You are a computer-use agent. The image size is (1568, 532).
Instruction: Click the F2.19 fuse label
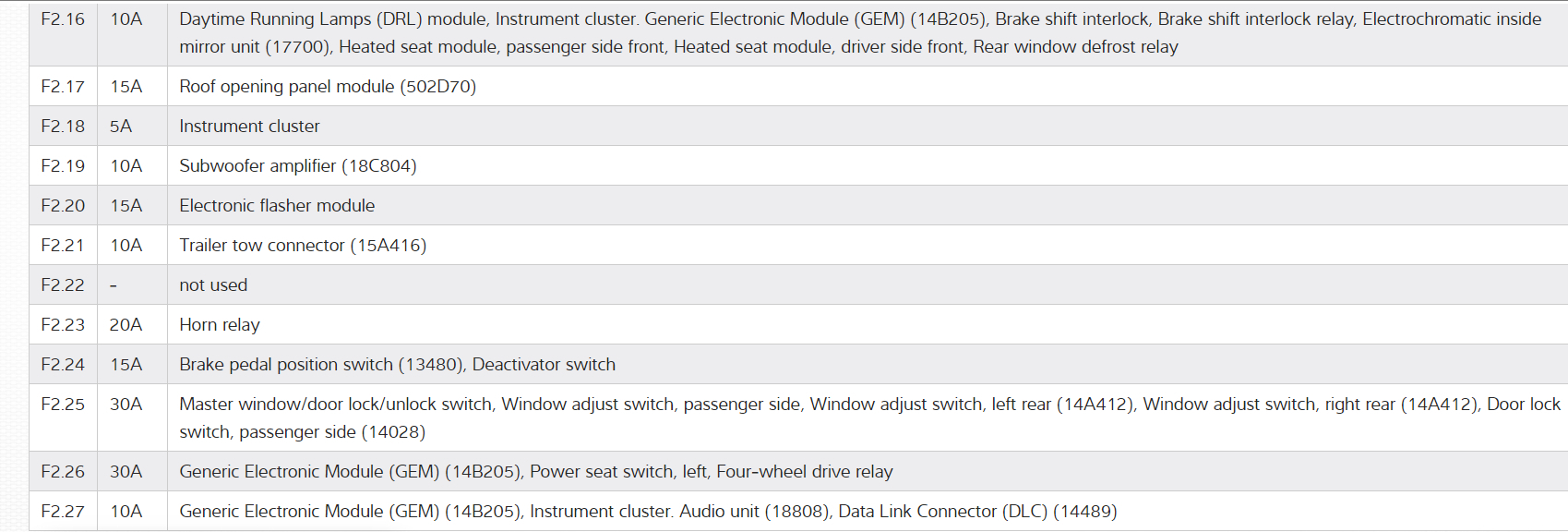pyautogui.click(x=63, y=166)
